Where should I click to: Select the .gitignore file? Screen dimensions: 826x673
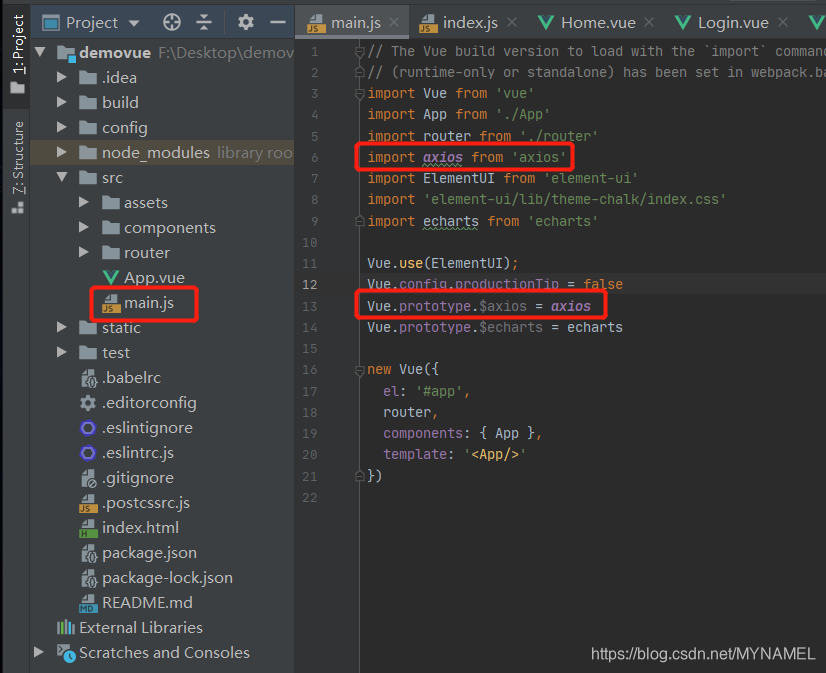[x=137, y=478]
